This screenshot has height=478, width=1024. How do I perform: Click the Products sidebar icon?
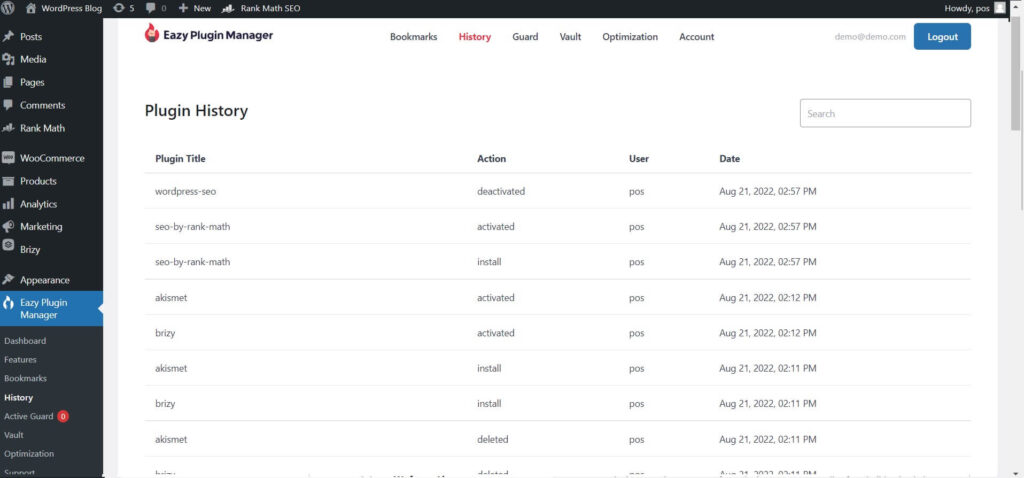tap(8, 181)
